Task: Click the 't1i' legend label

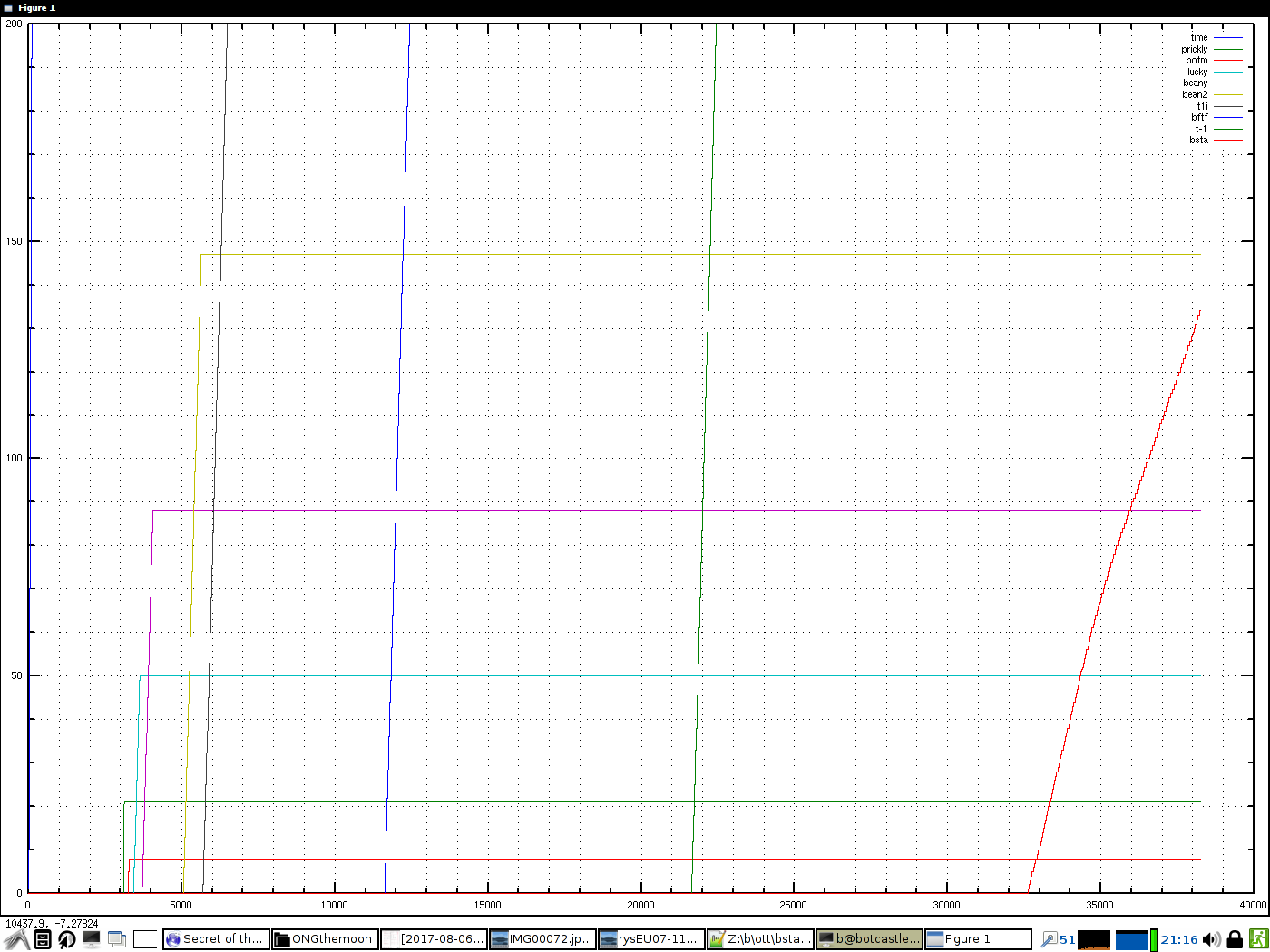Action: [1202, 106]
